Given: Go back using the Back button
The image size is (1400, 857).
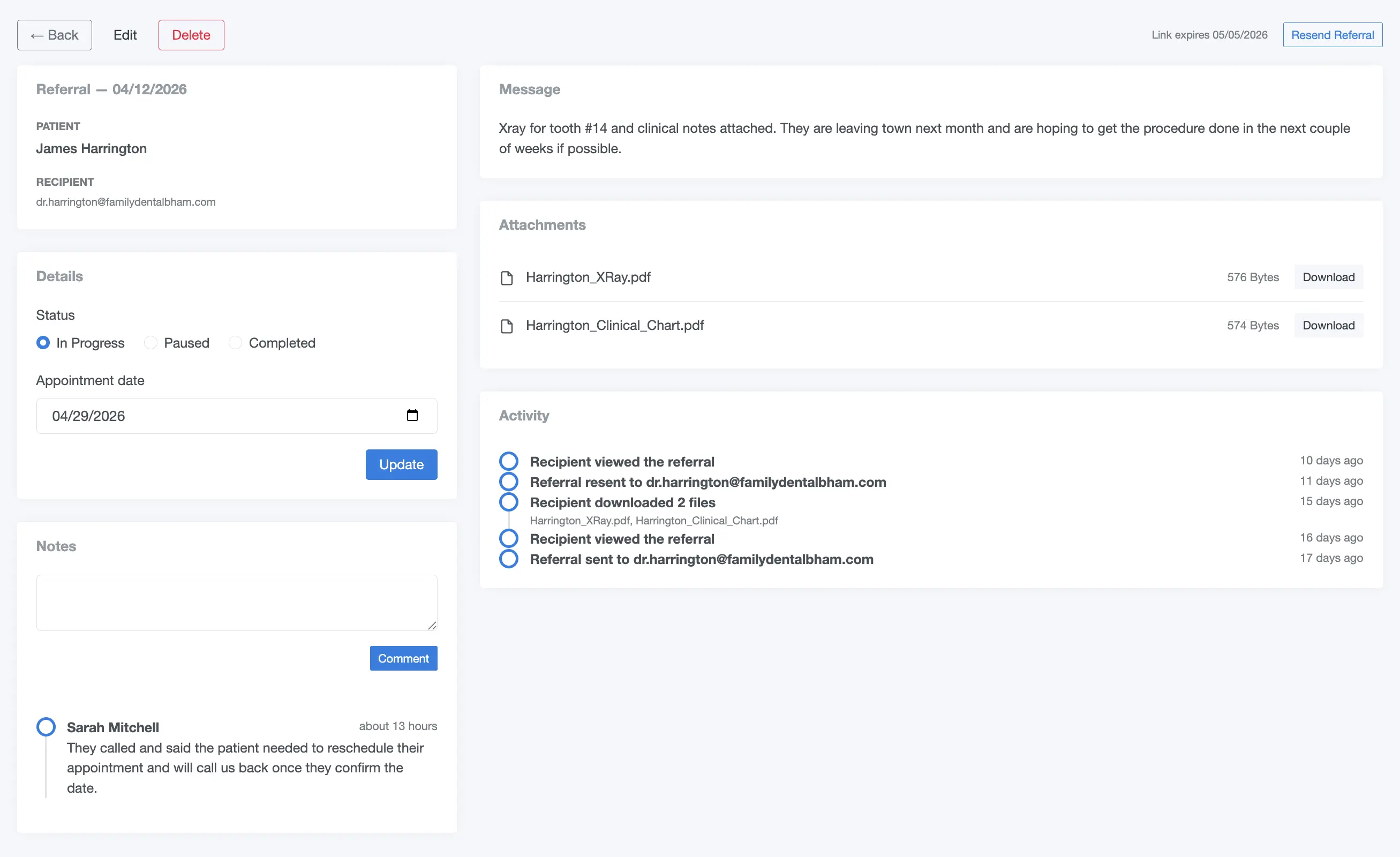Looking at the screenshot, I should pyautogui.click(x=55, y=35).
